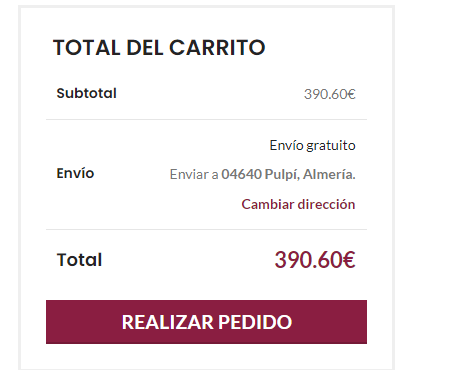
Task: Click the divider line below Subtotal row
Action: pyautogui.click(x=206, y=119)
